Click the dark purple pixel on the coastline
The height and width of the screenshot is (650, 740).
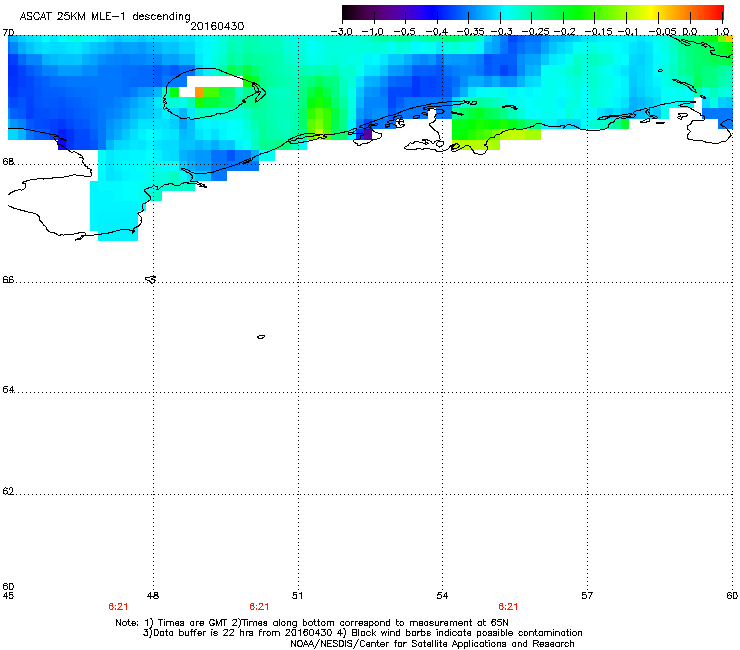click(368, 134)
